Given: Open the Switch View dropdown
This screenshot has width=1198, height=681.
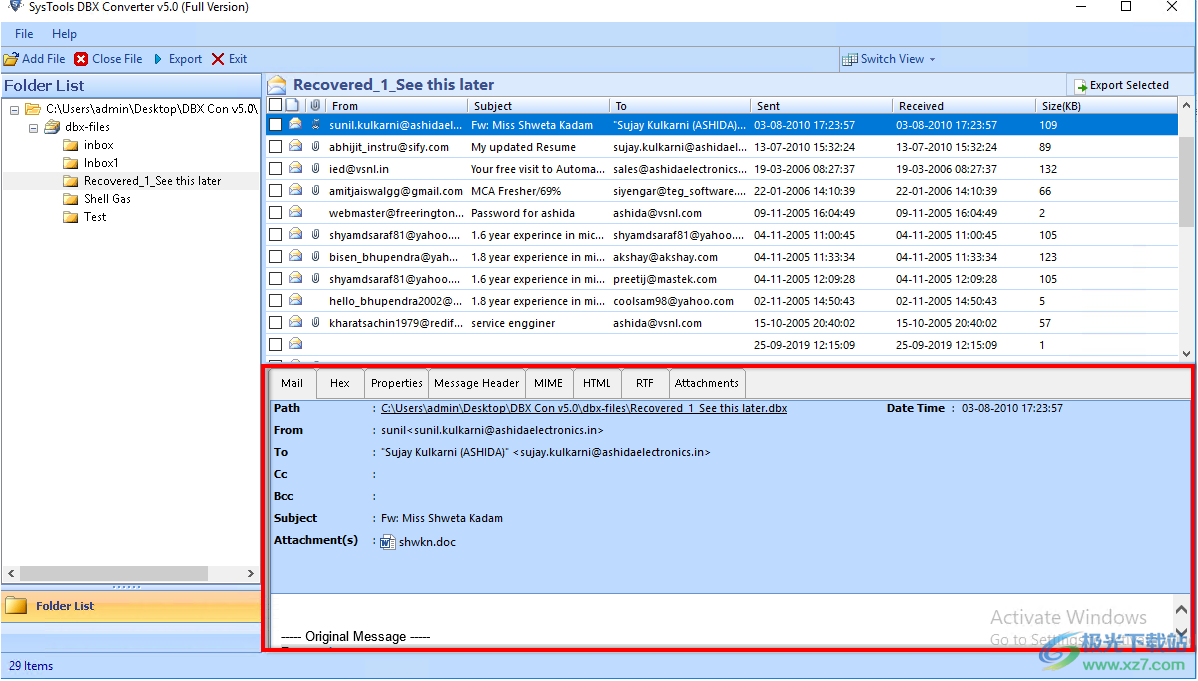Looking at the screenshot, I should pos(930,59).
